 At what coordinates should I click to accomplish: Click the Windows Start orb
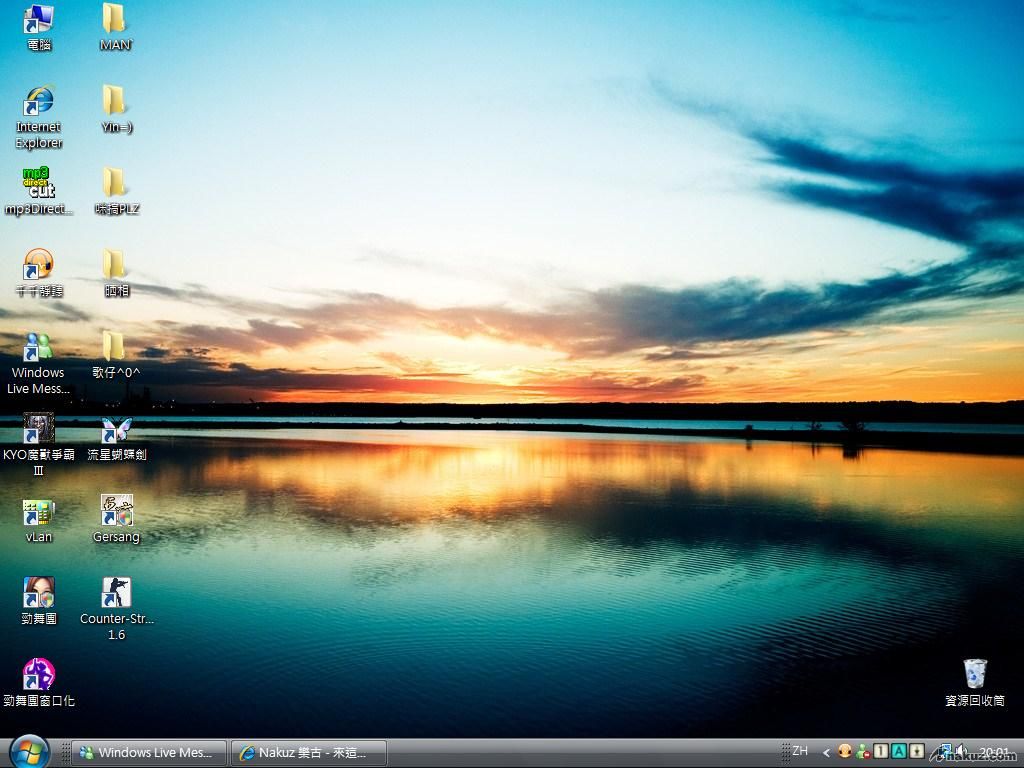(29, 751)
